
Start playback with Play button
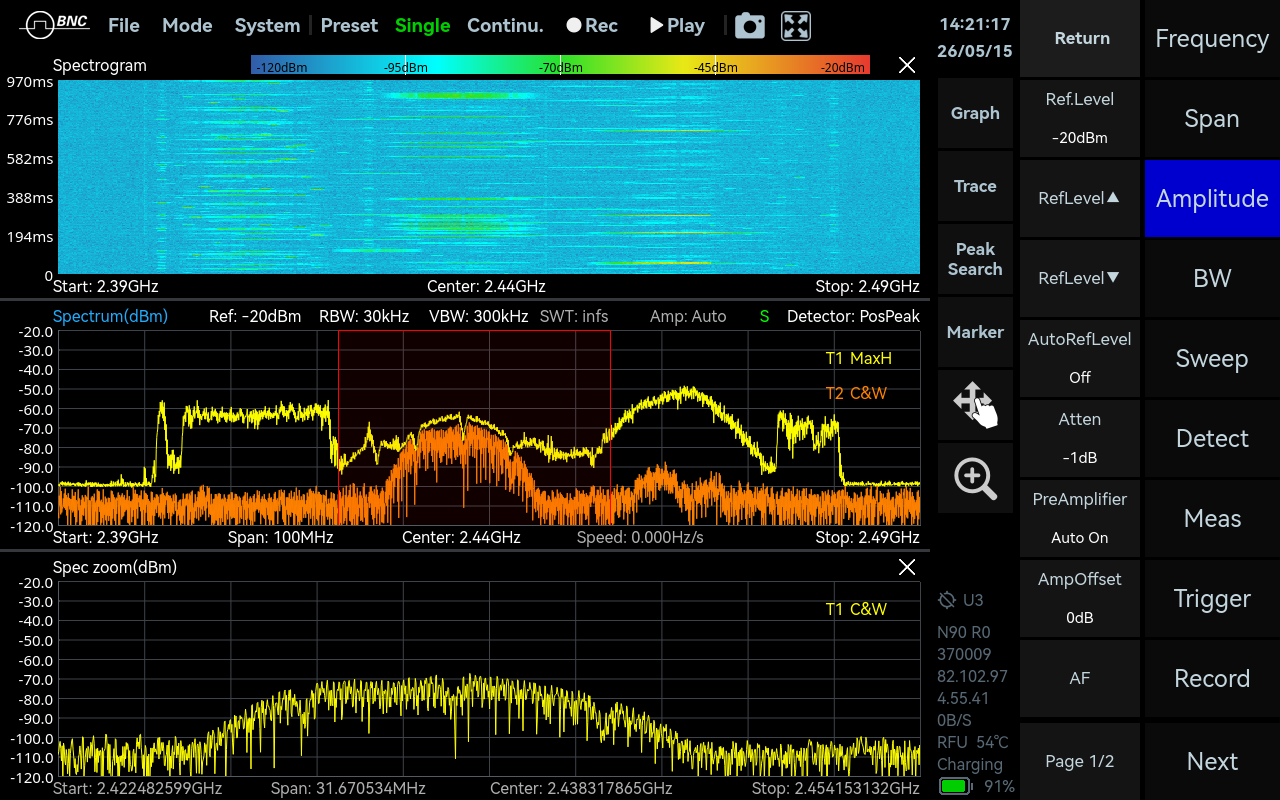[677, 26]
